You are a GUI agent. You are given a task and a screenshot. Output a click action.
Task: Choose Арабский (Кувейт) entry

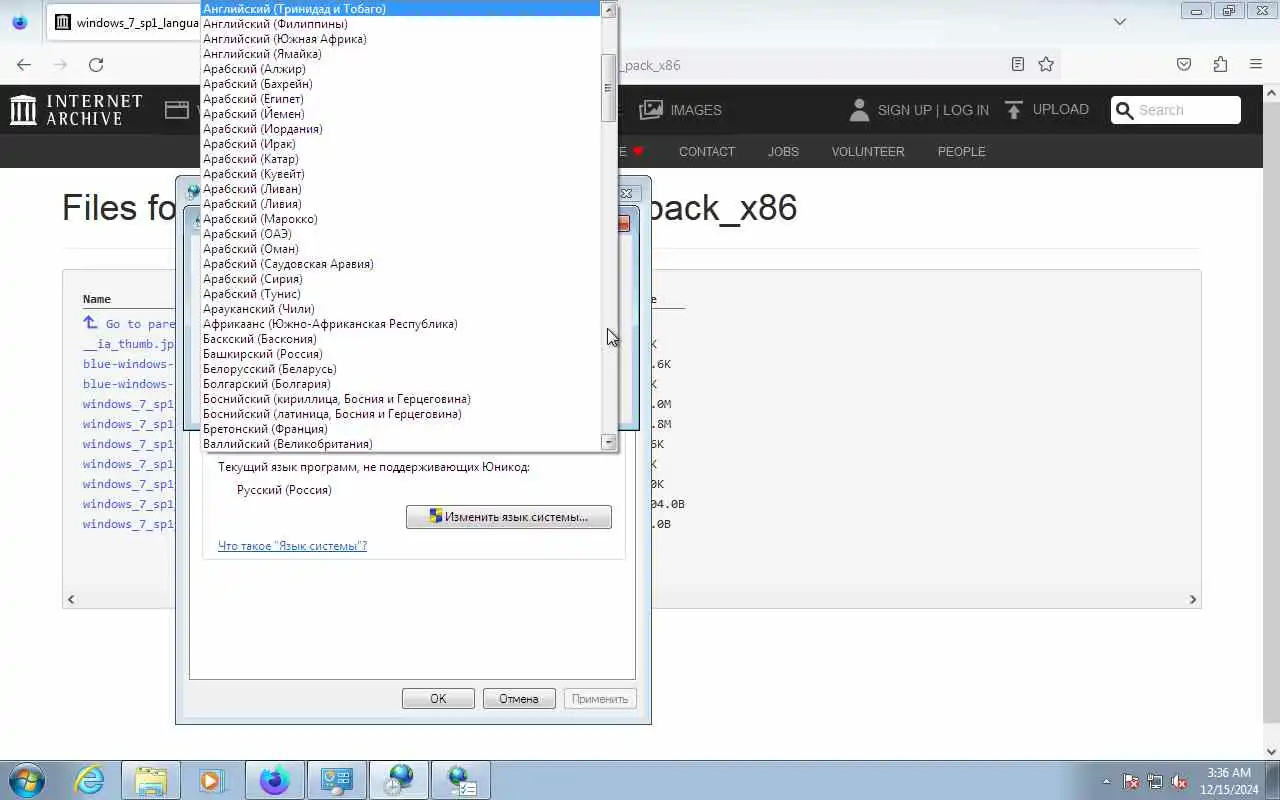click(400, 174)
